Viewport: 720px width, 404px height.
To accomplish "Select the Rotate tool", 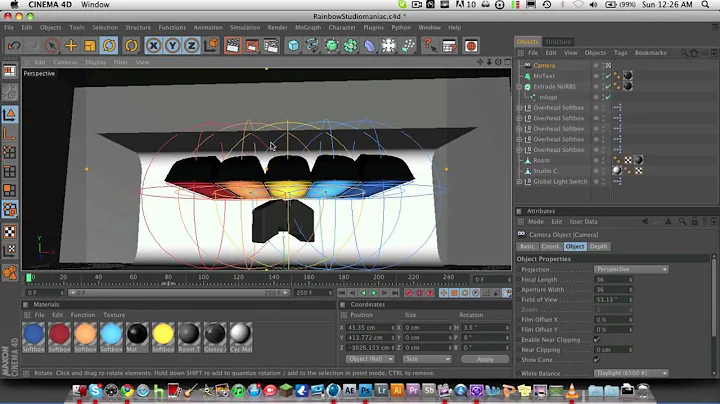I will [x=109, y=45].
